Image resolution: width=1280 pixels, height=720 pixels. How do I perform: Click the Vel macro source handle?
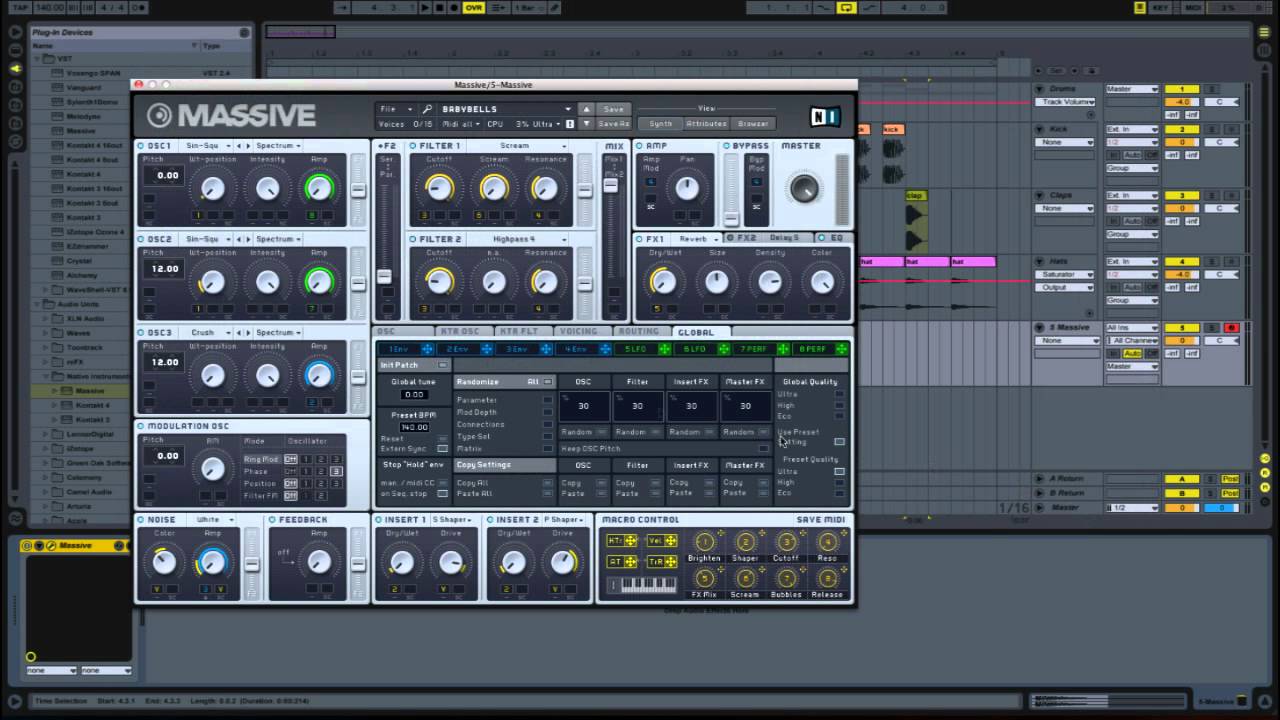661,541
